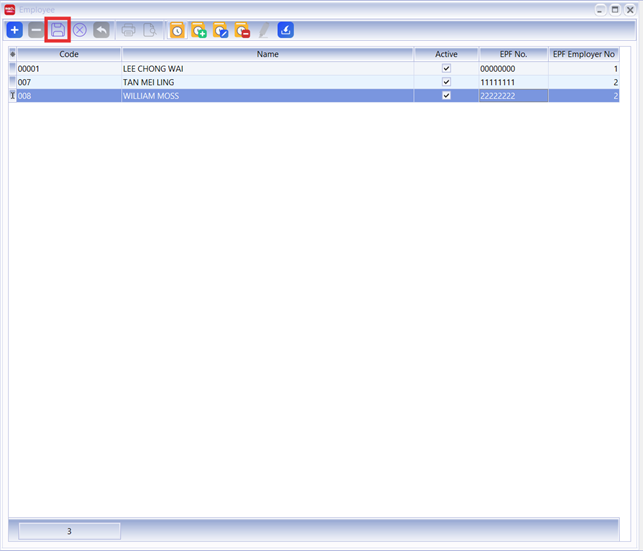The width and height of the screenshot is (643, 551).
Task: Open print preview with the magnifier page icon
Action: point(149,31)
